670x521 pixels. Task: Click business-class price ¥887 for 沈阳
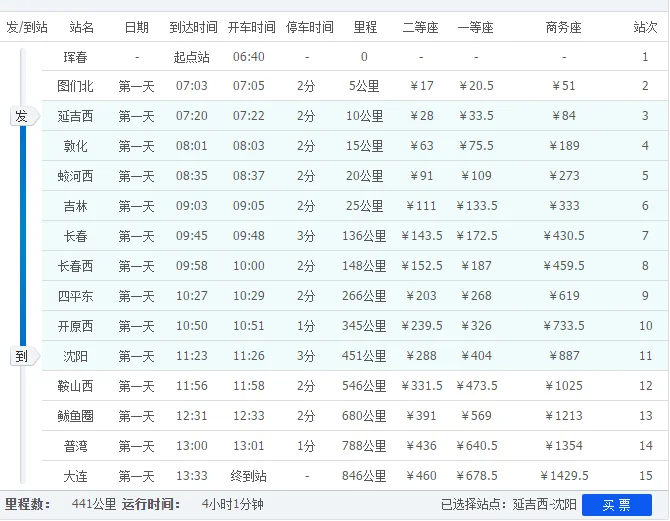[x=564, y=356]
